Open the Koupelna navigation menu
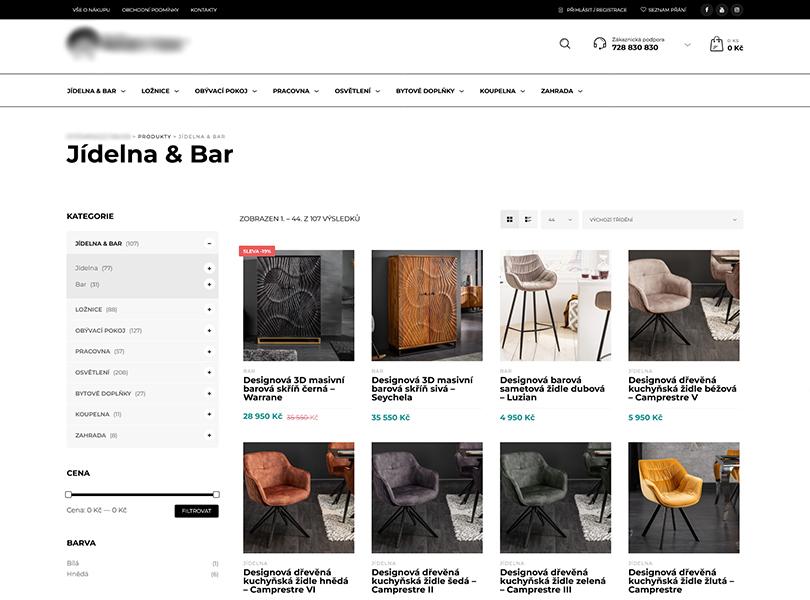Image resolution: width=810 pixels, height=600 pixels. click(x=502, y=91)
